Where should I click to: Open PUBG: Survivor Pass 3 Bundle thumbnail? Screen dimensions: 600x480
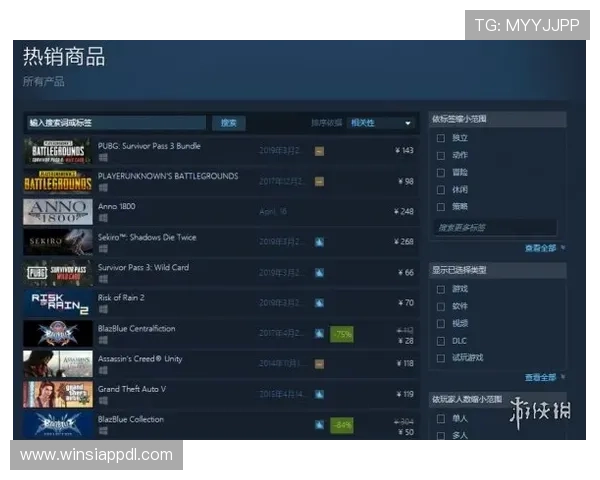pyautogui.click(x=57, y=152)
